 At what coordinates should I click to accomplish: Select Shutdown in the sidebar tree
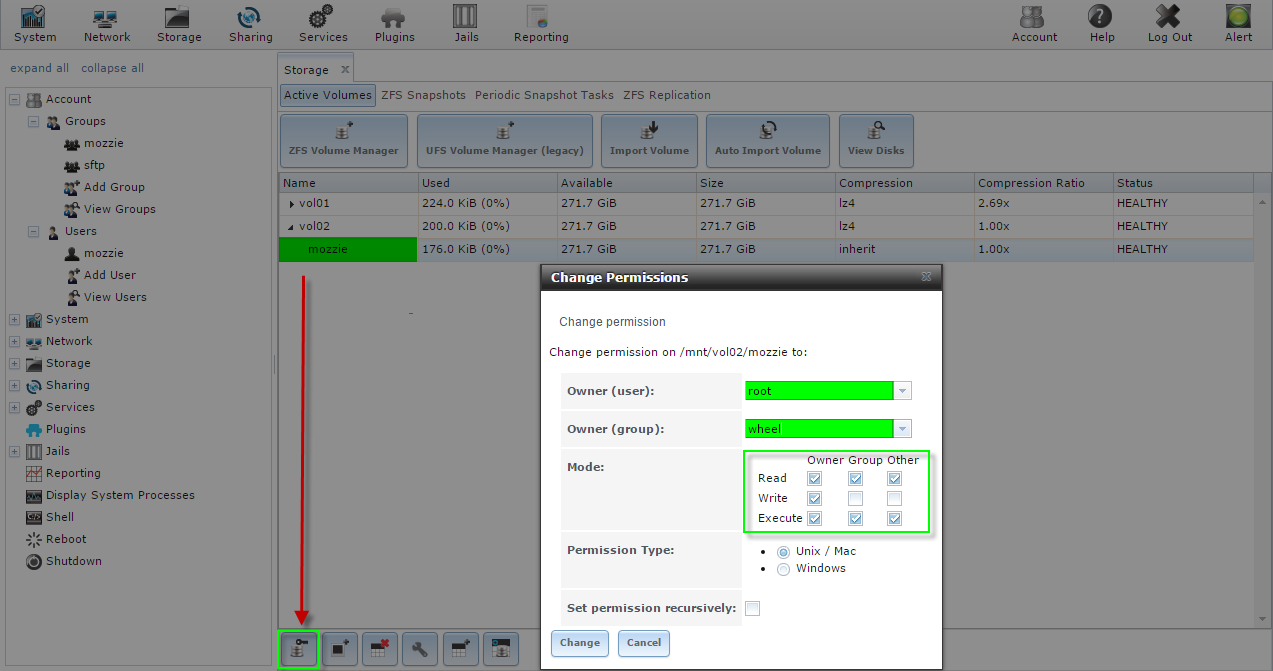point(73,561)
